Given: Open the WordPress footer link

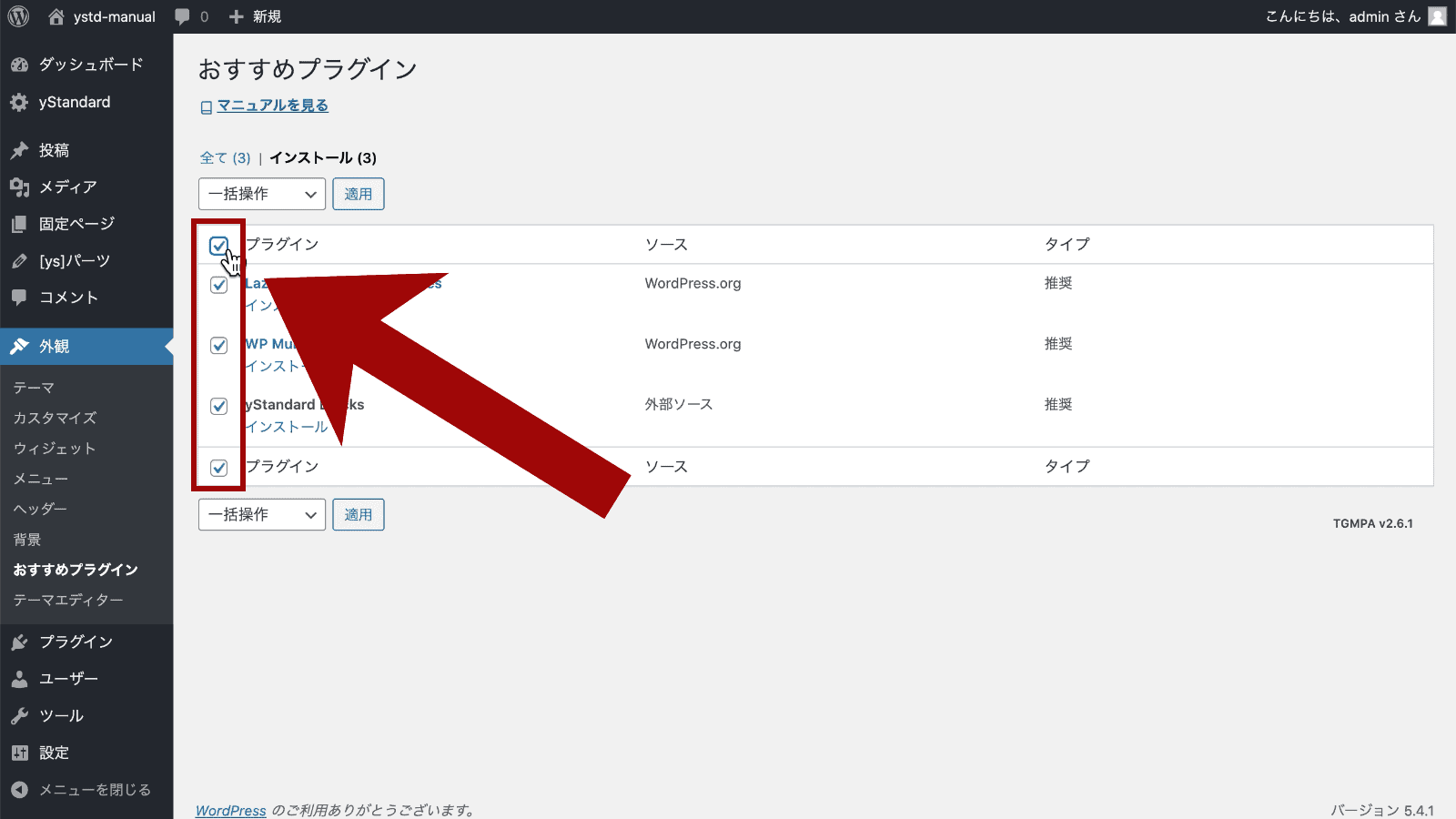Looking at the screenshot, I should tap(231, 810).
